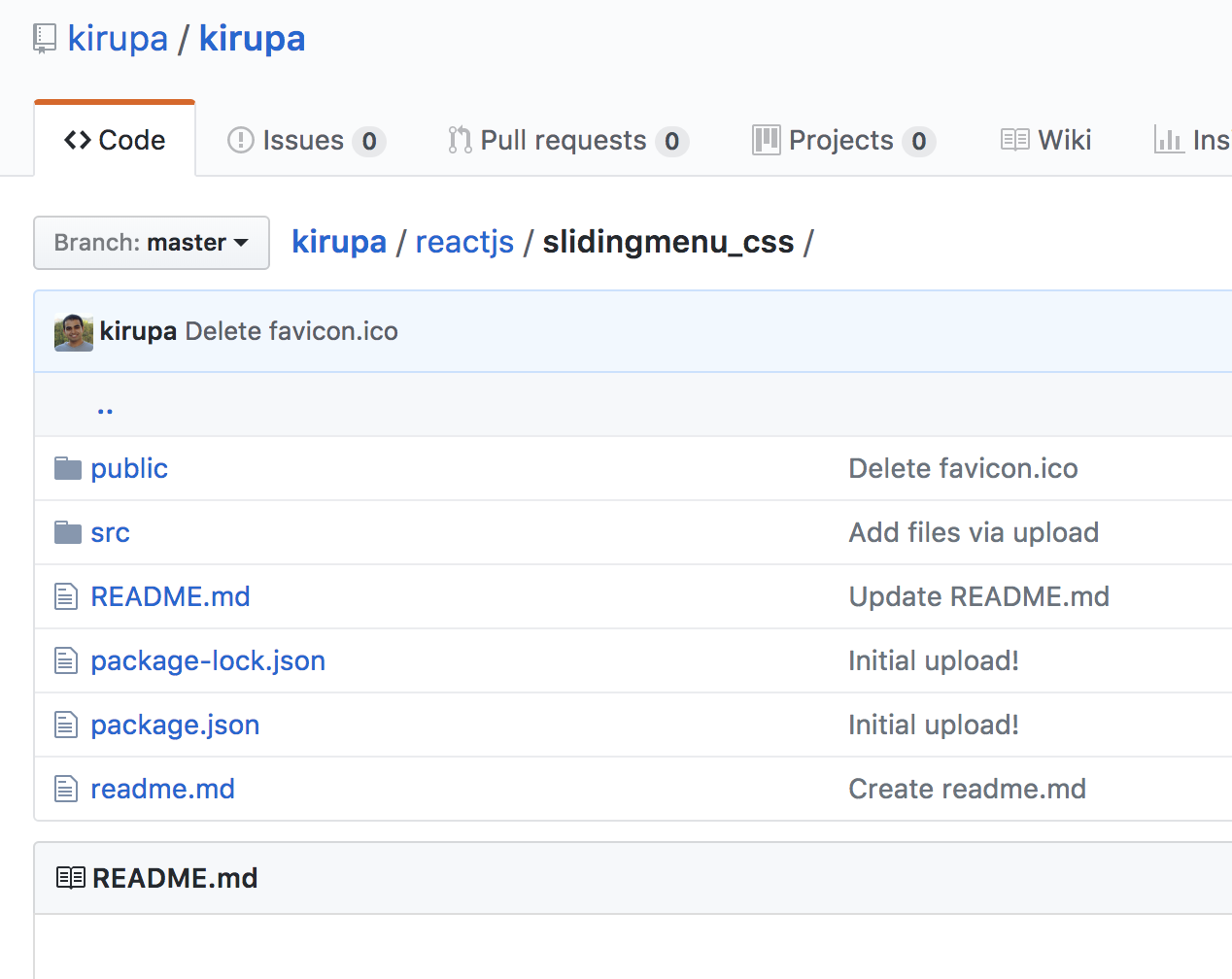Open the Wiki tab
This screenshot has width=1232, height=979.
1045,140
